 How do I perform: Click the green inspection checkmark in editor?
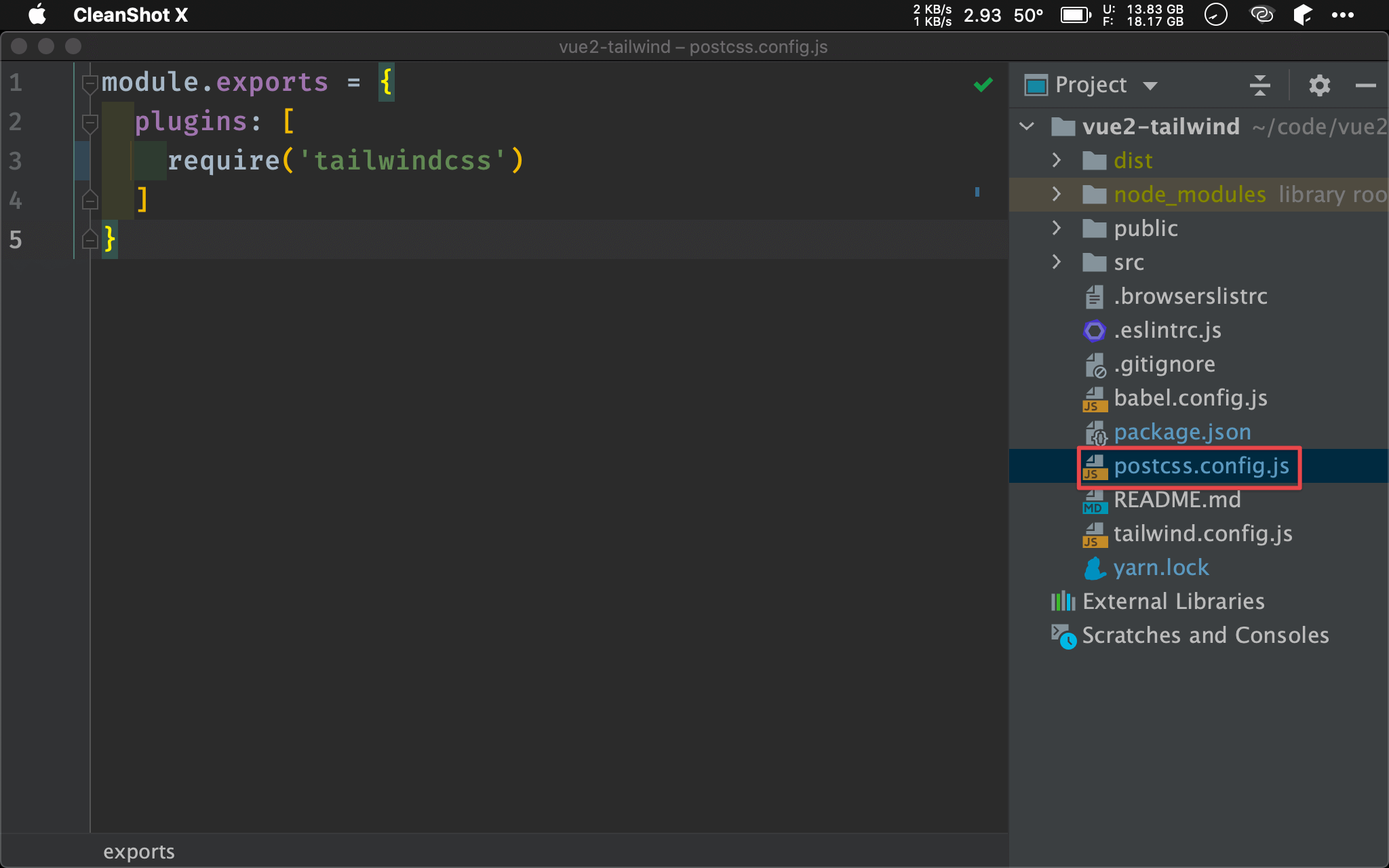click(983, 85)
